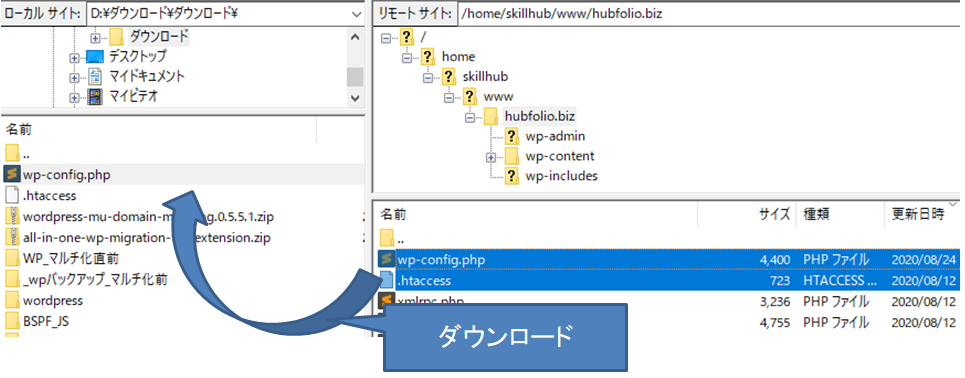Click the マイドキュメント document icon
Image resolution: width=965 pixels, height=378 pixels.
(95, 76)
